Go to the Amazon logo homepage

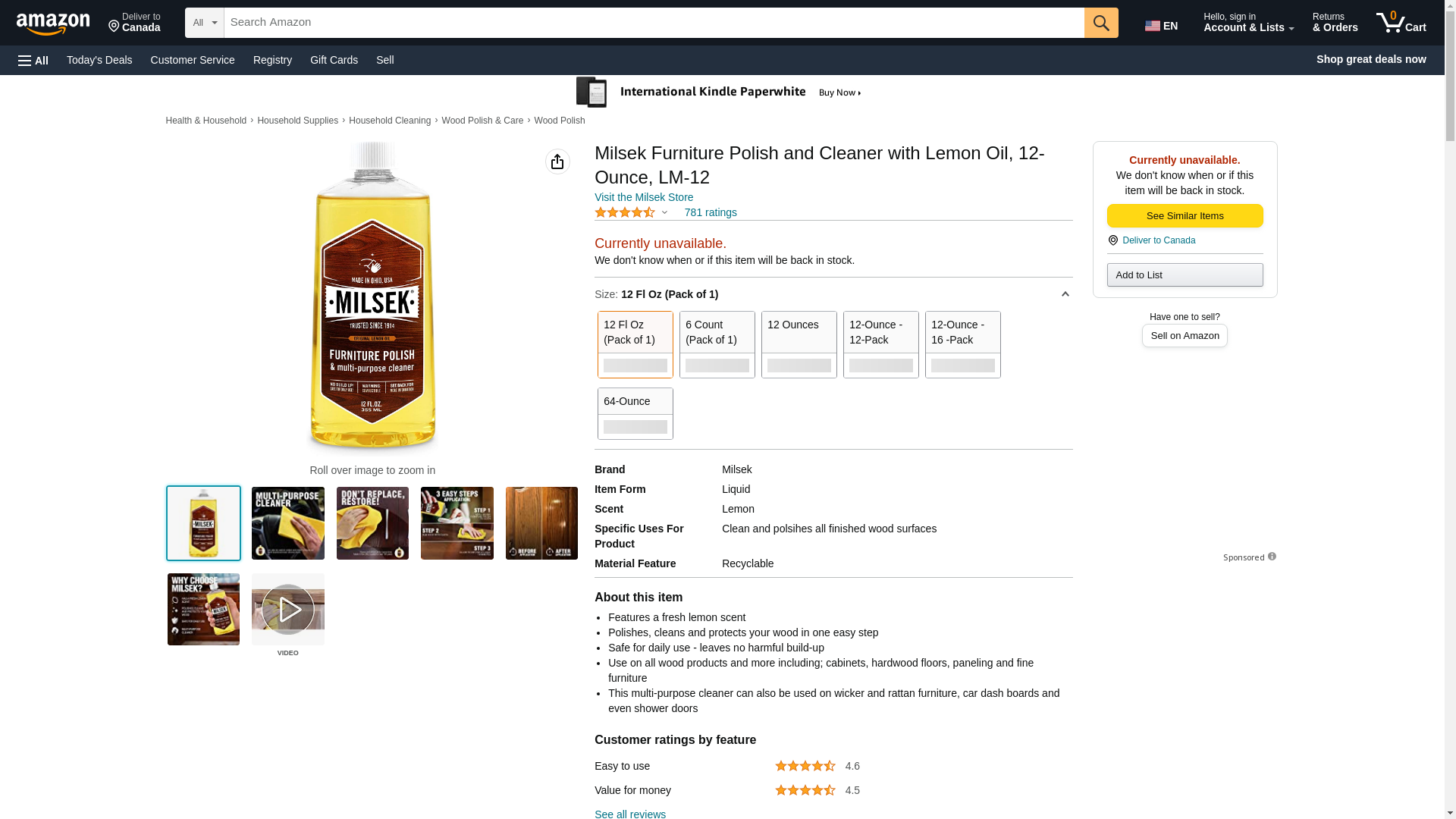(x=53, y=24)
